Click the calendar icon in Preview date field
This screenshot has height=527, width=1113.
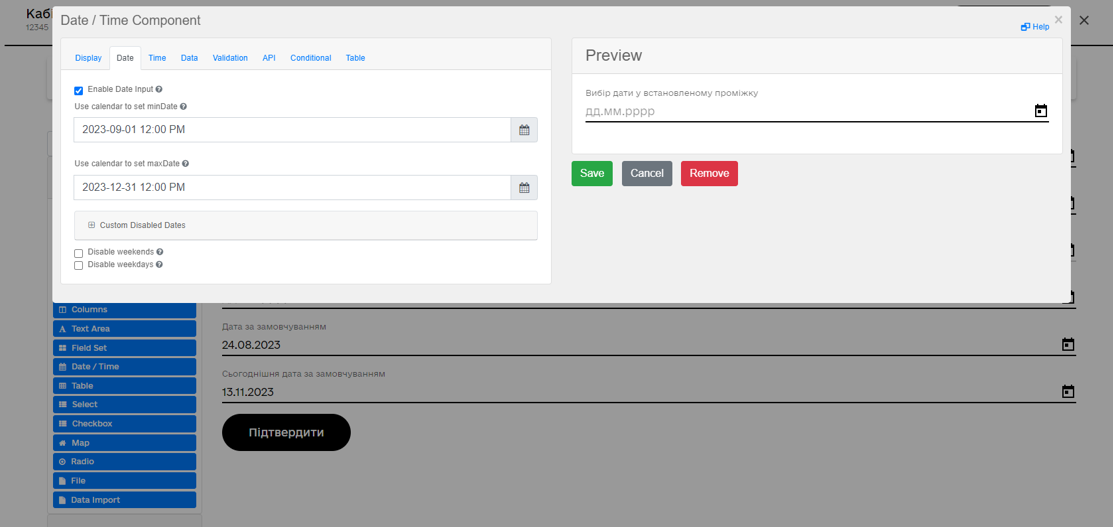1040,111
